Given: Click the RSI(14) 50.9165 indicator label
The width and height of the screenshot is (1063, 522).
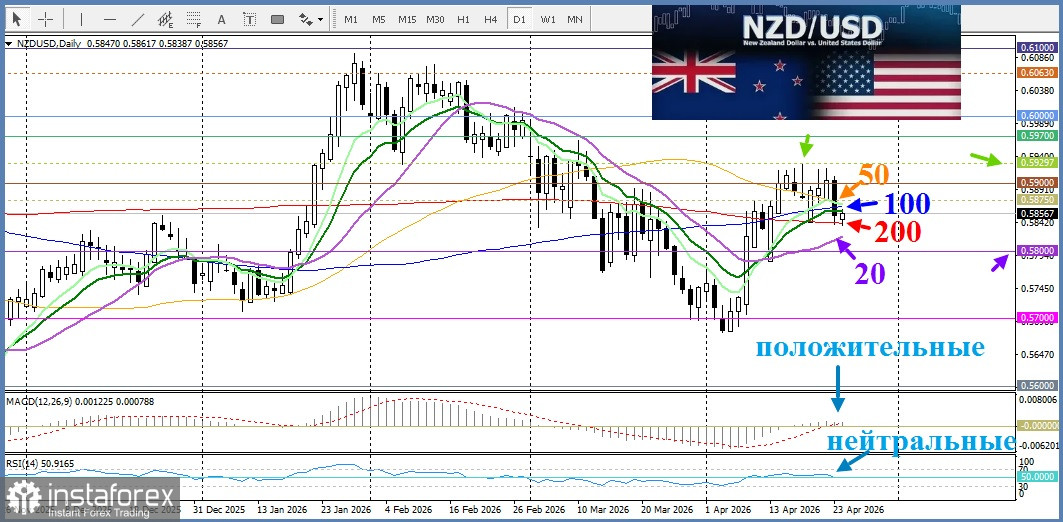Looking at the screenshot, I should click(40, 464).
